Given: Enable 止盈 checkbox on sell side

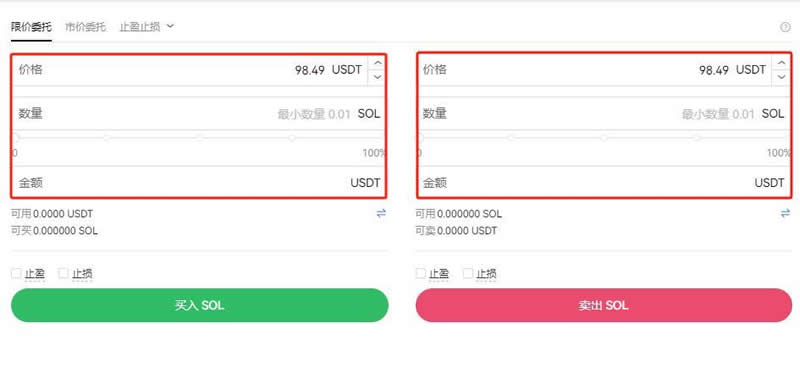Looking at the screenshot, I should pos(420,273).
